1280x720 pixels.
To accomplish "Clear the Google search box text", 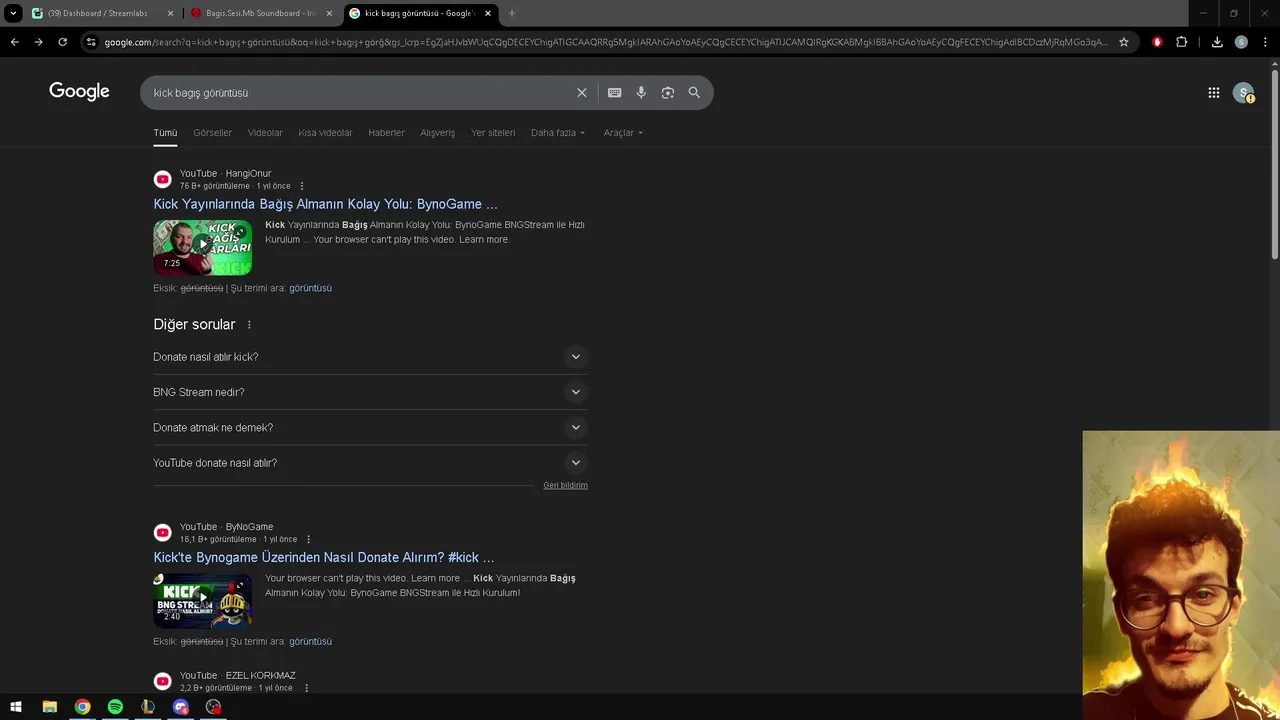I will 582,93.
